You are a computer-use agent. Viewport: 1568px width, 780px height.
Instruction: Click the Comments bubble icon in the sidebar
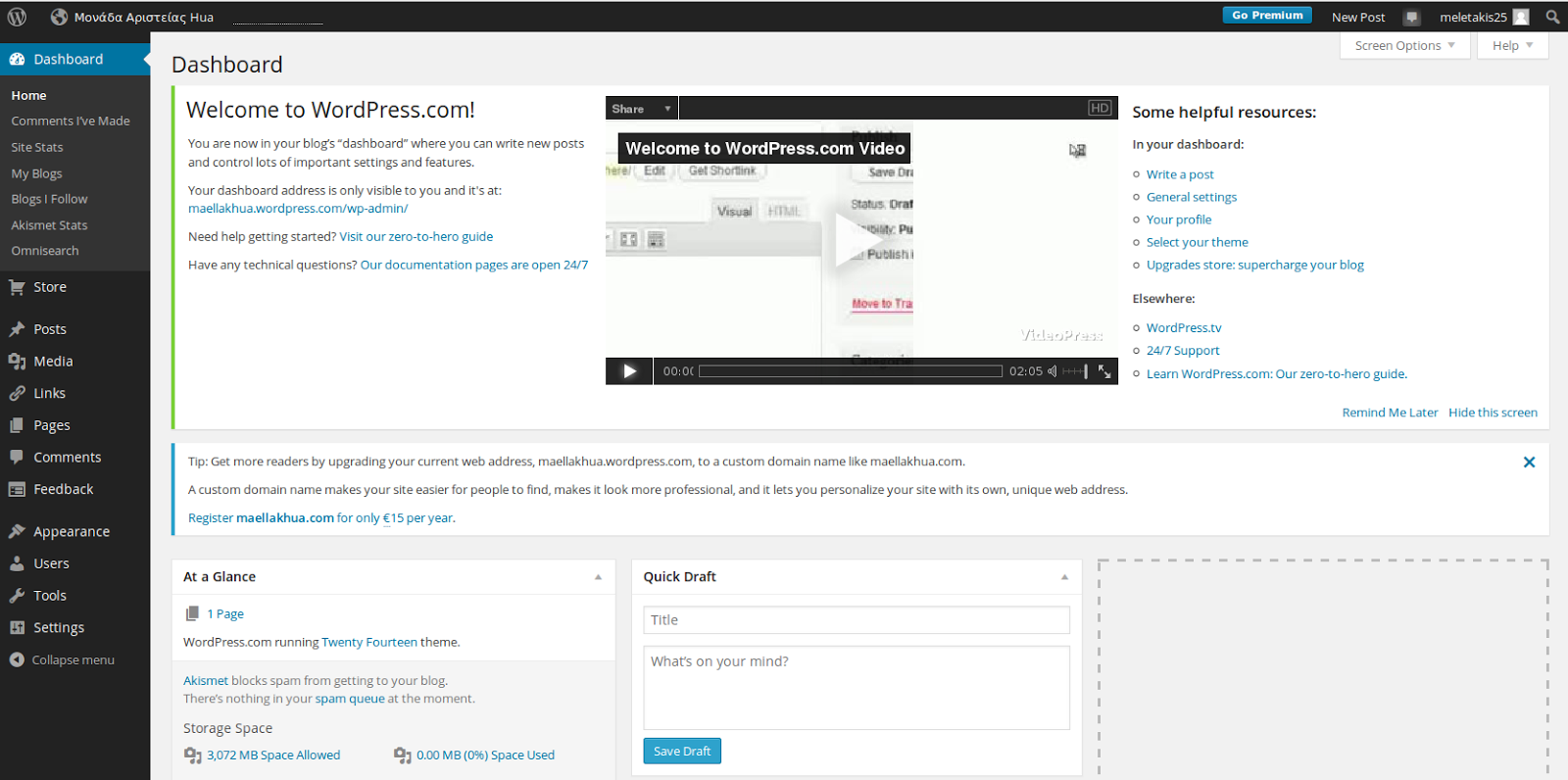(x=17, y=457)
